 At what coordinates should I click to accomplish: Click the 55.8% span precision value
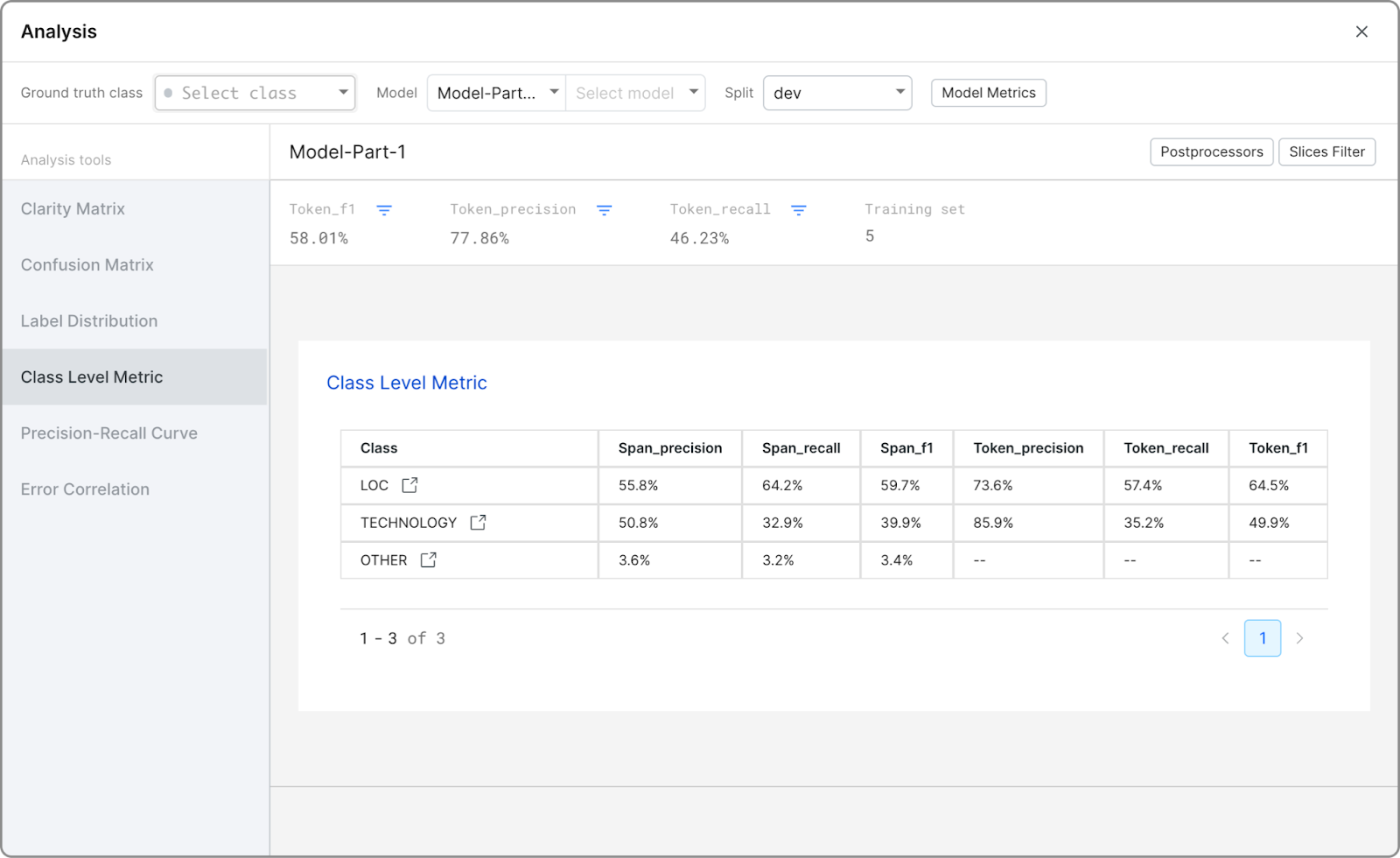click(639, 485)
